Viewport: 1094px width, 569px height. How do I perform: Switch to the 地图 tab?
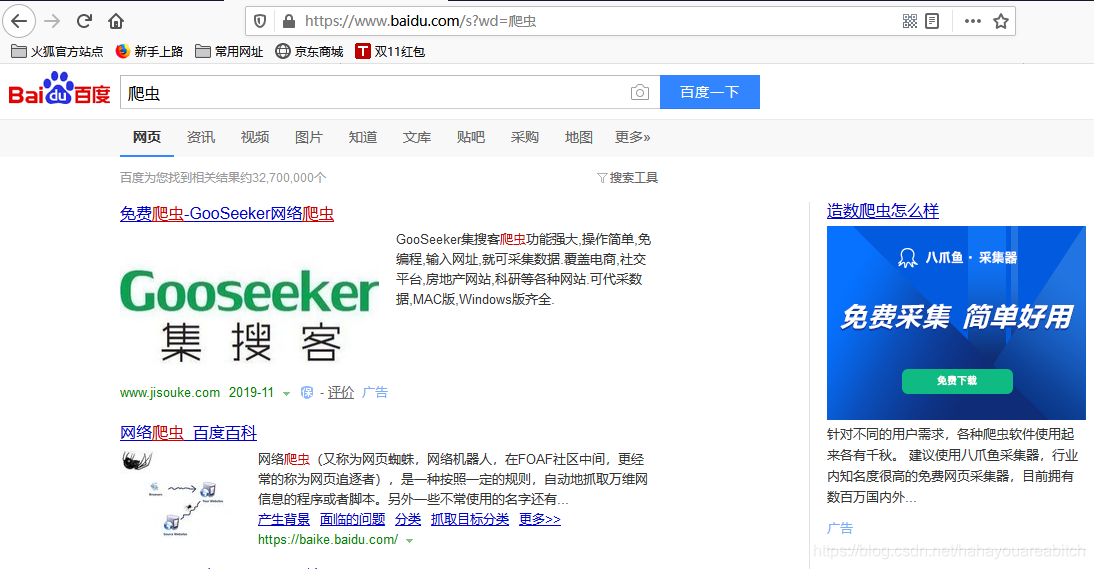578,137
